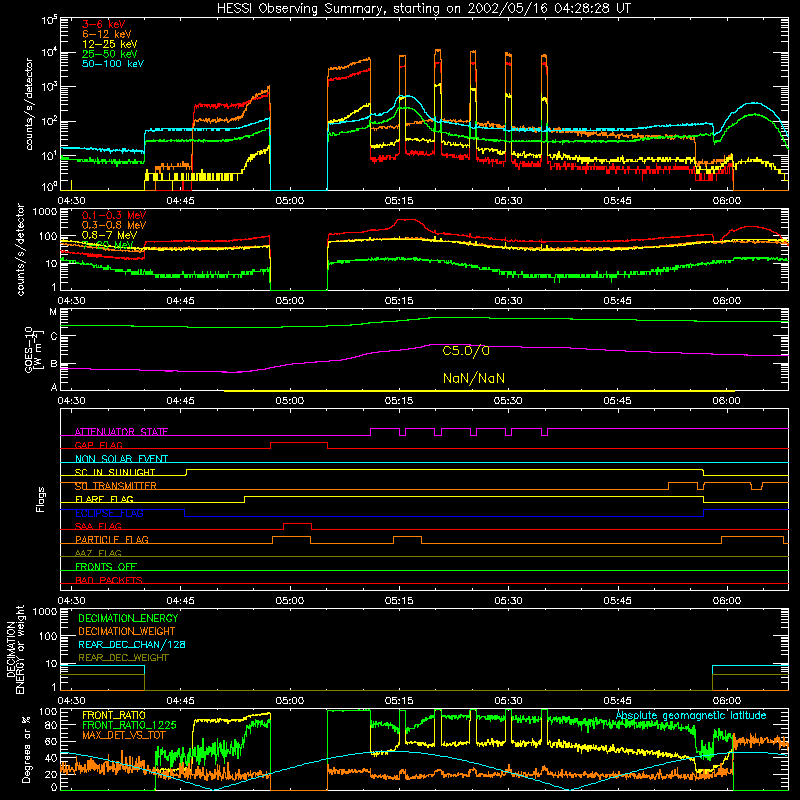Image resolution: width=800 pixels, height=800 pixels.
Task: Click the 25-50 keV legend entry
Action: [110, 54]
